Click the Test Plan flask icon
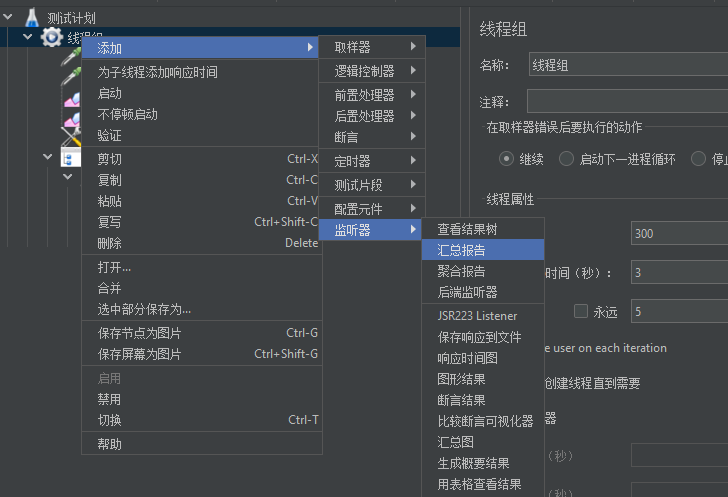728x497 pixels. click(32, 17)
